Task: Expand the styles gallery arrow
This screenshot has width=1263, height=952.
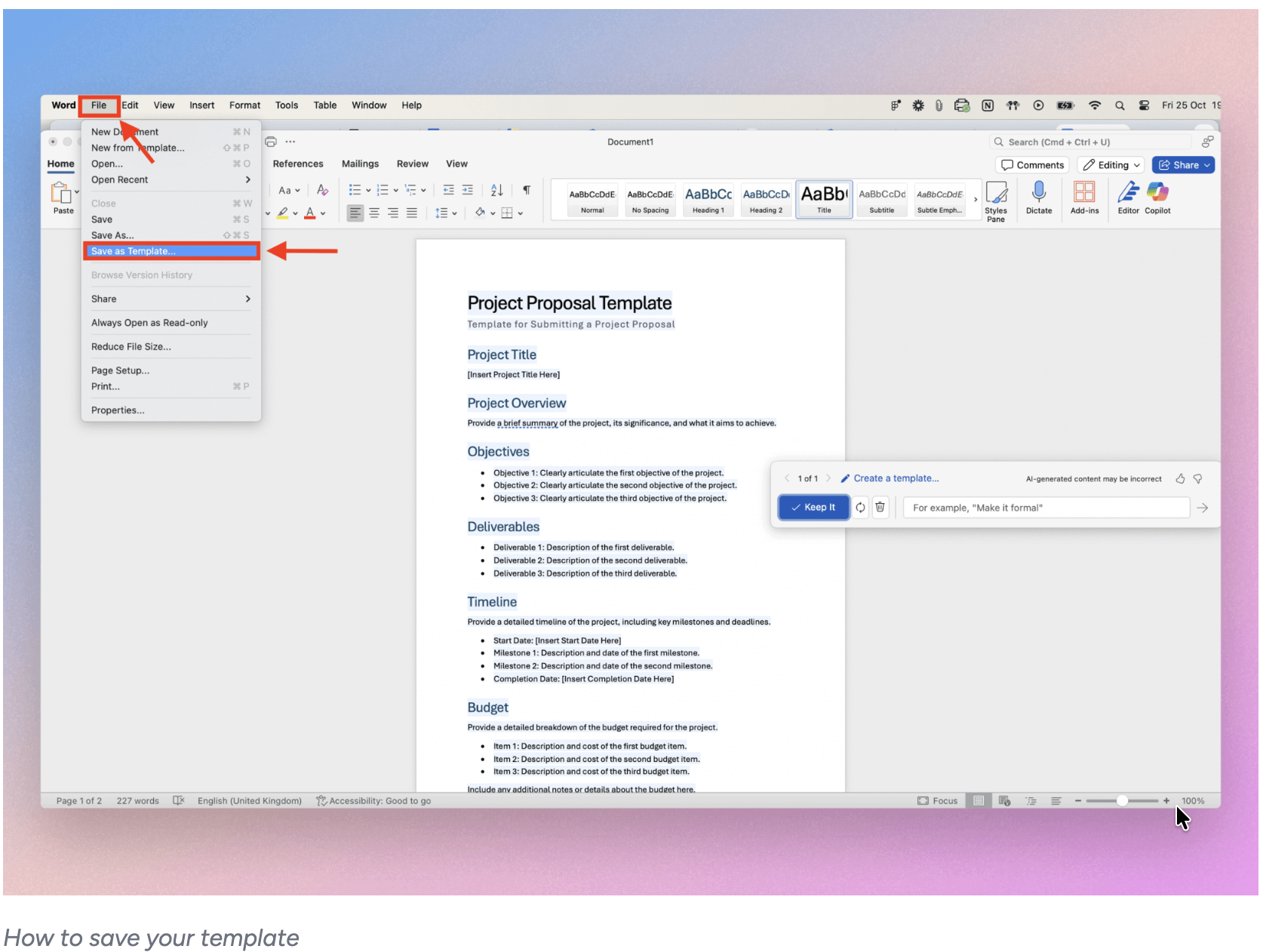Action: click(976, 200)
